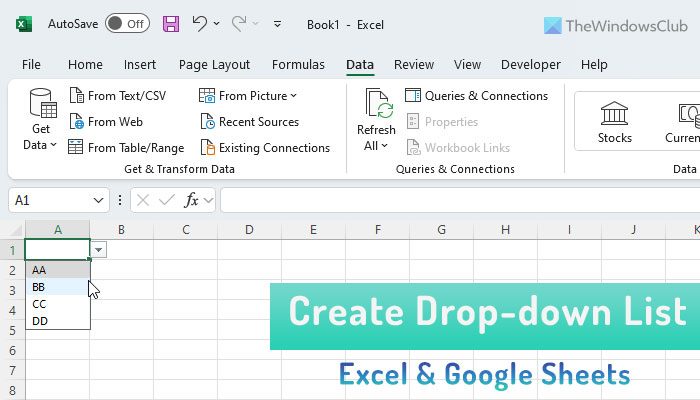700x400 pixels.
Task: Click the formula bar Enter checkmark
Action: click(167, 200)
